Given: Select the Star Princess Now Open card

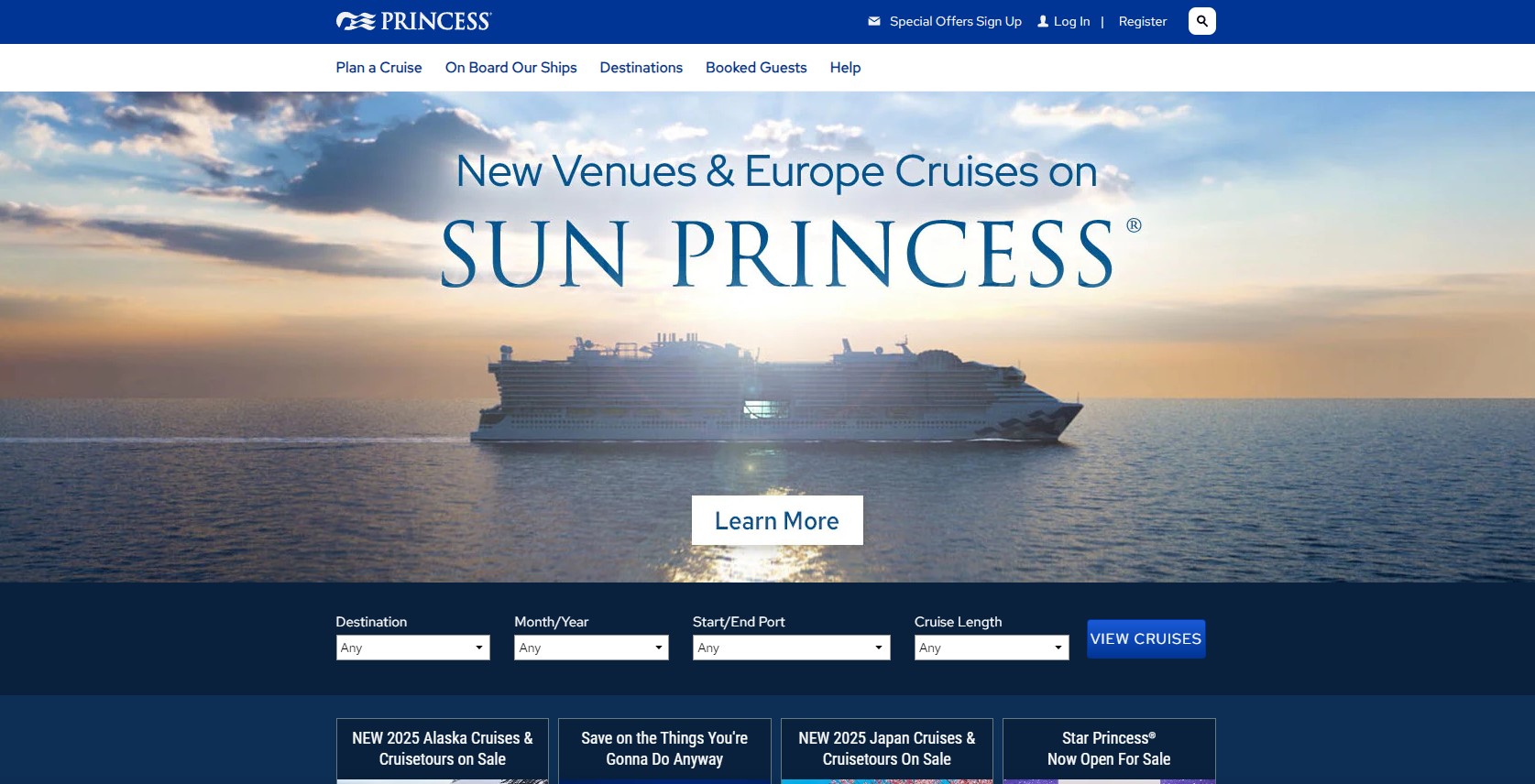Looking at the screenshot, I should pos(1109,750).
